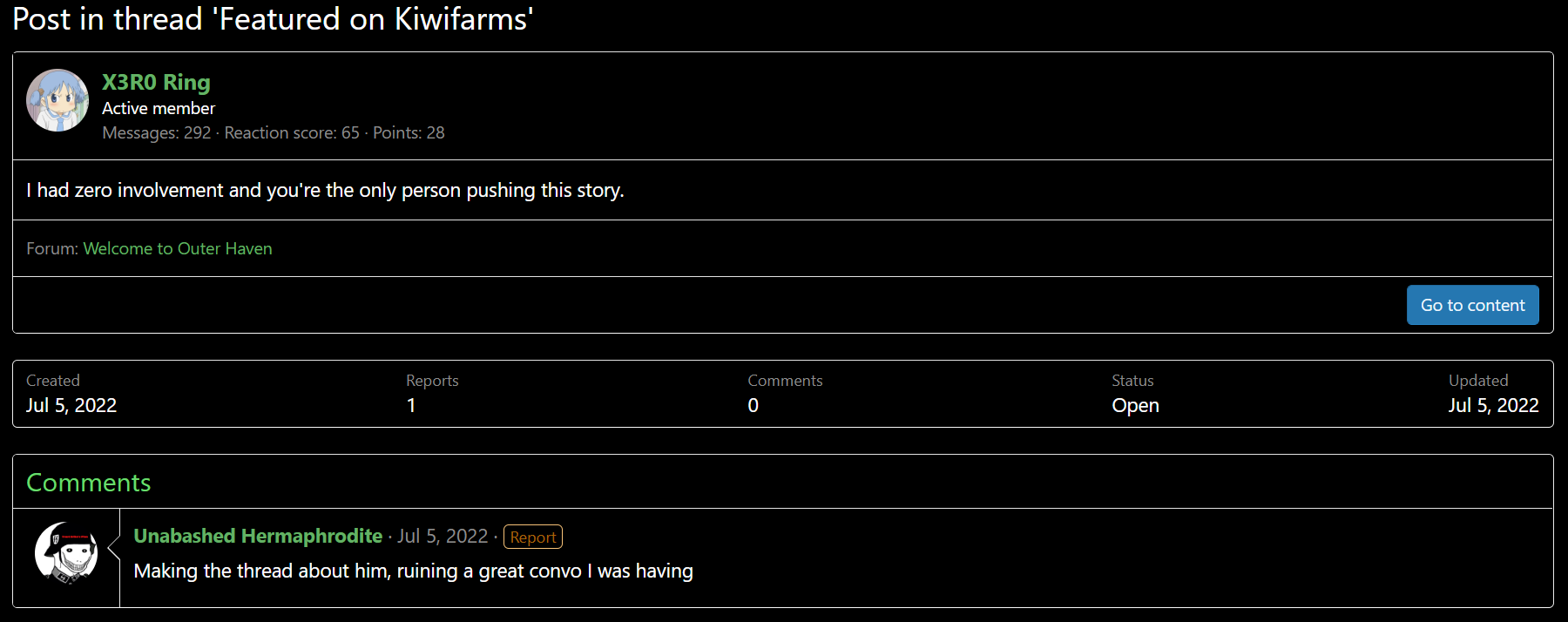1568x622 pixels.
Task: Click the Created date Jul 5, 2022
Action: click(x=71, y=405)
